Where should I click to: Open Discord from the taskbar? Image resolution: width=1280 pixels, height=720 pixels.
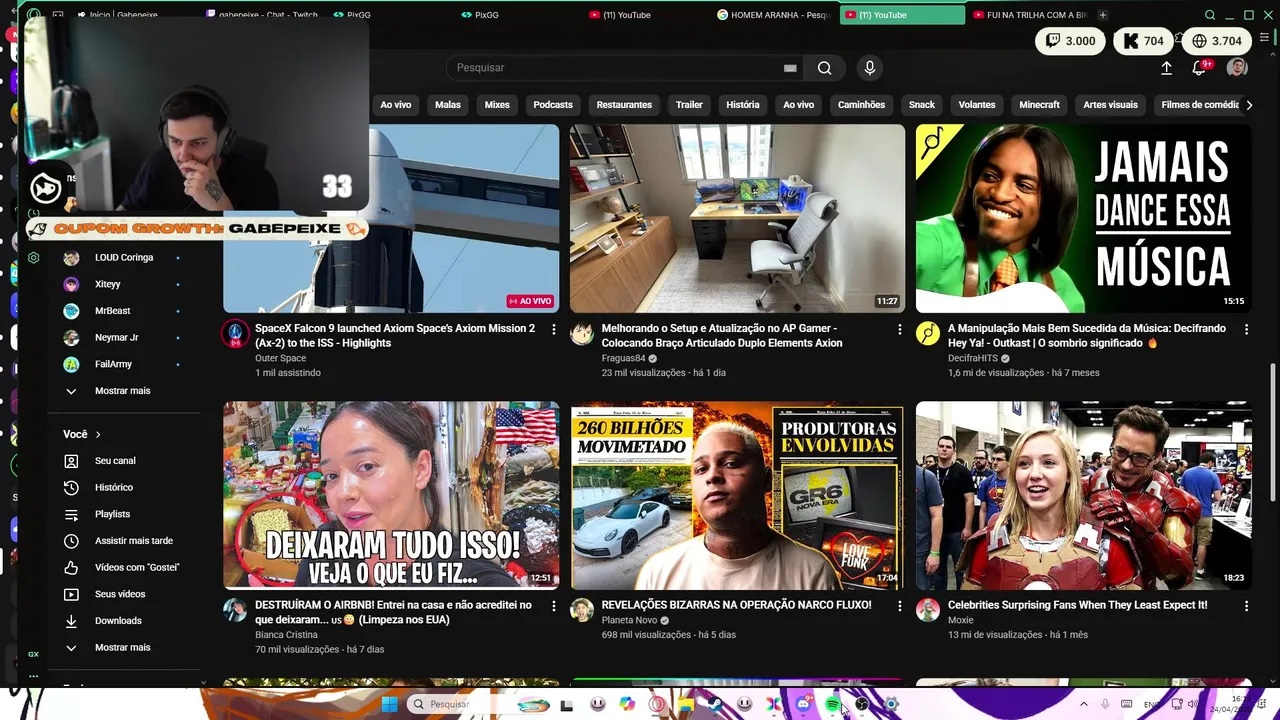(x=803, y=704)
